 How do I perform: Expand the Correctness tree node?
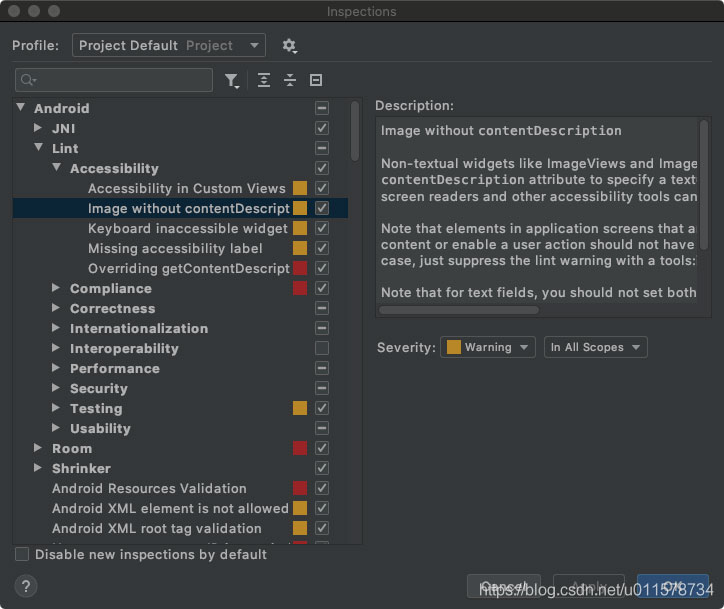pos(57,308)
